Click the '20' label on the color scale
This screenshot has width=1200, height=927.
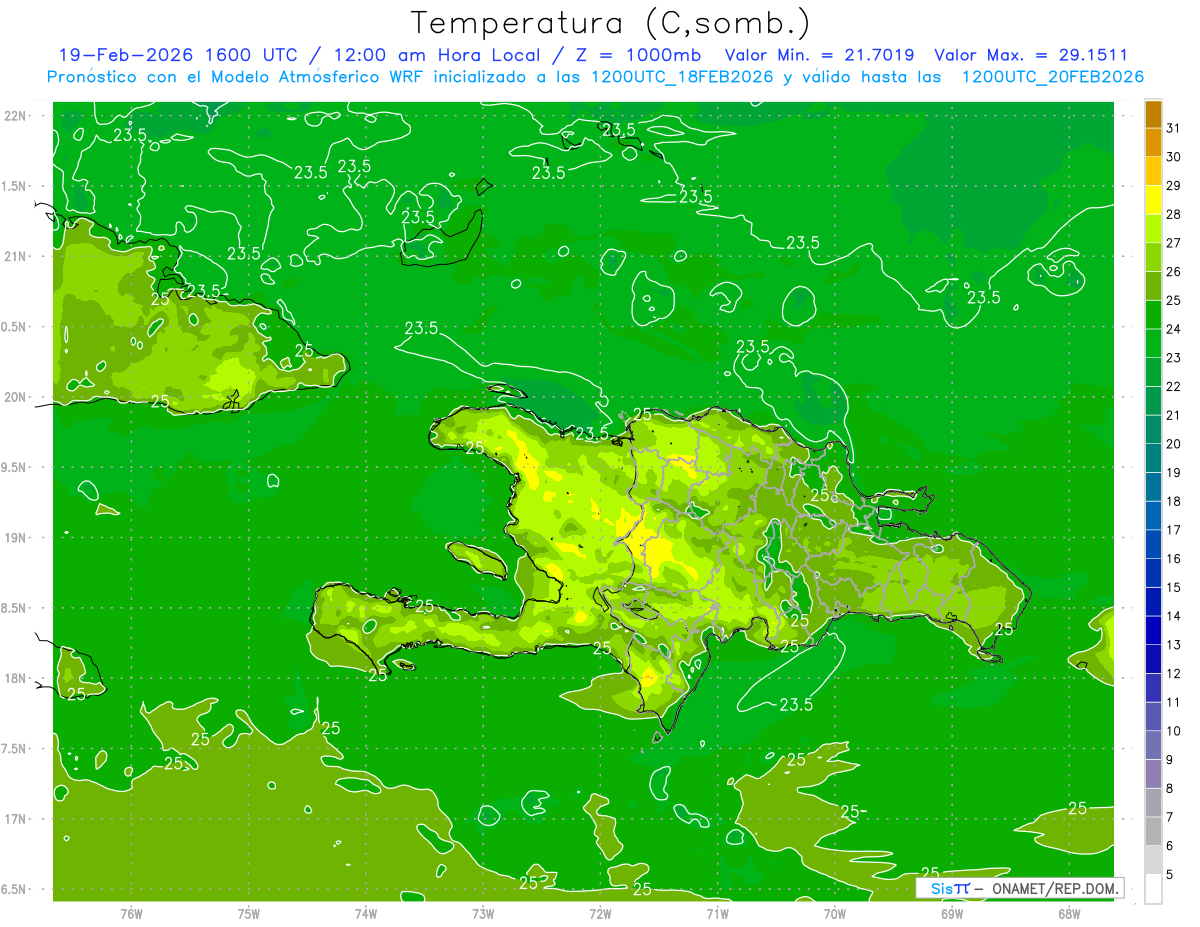1174,443
